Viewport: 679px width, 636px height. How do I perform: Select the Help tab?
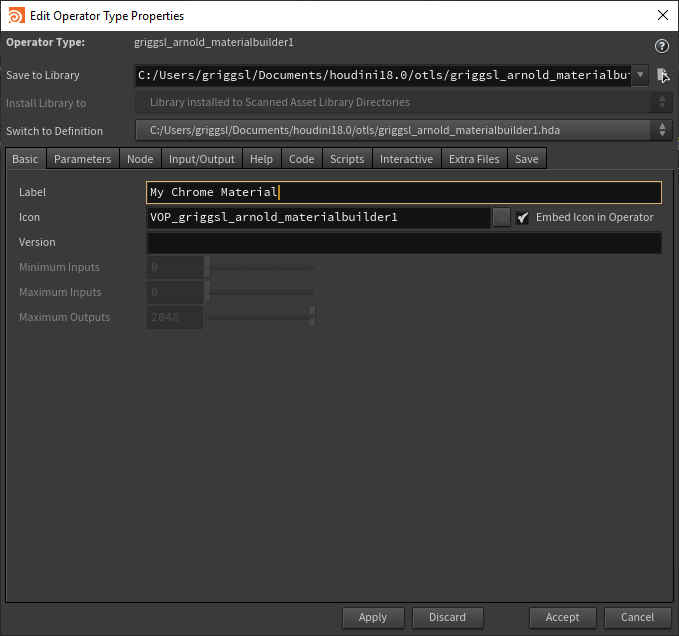[x=261, y=159]
